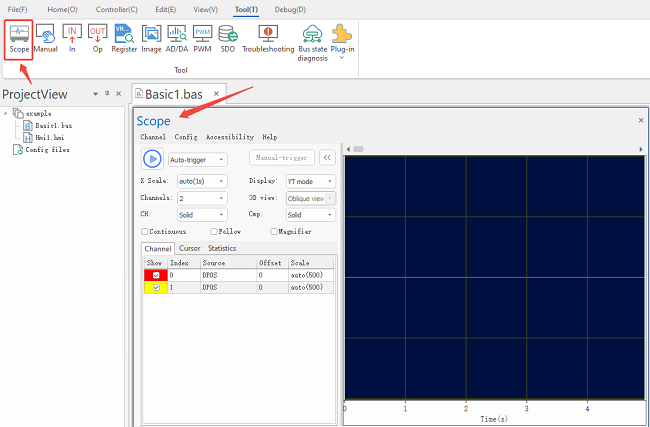Screen dimensions: 650x427
Task: Open the File(F) menu
Action: tap(17, 9)
